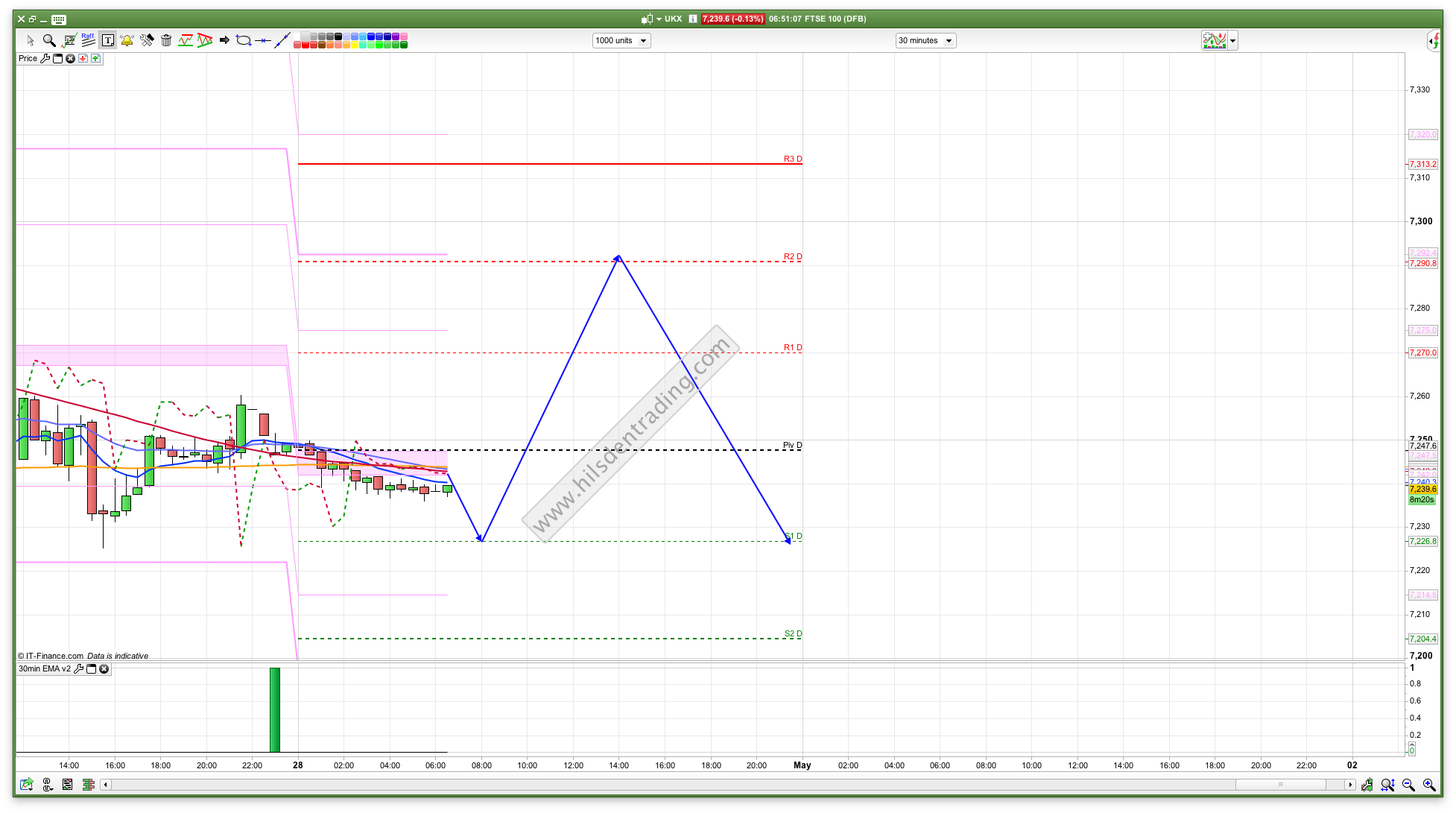Screen dimensions: 1456x813
Task: Remove the 30min EMA v2 indicator
Action: [x=104, y=669]
